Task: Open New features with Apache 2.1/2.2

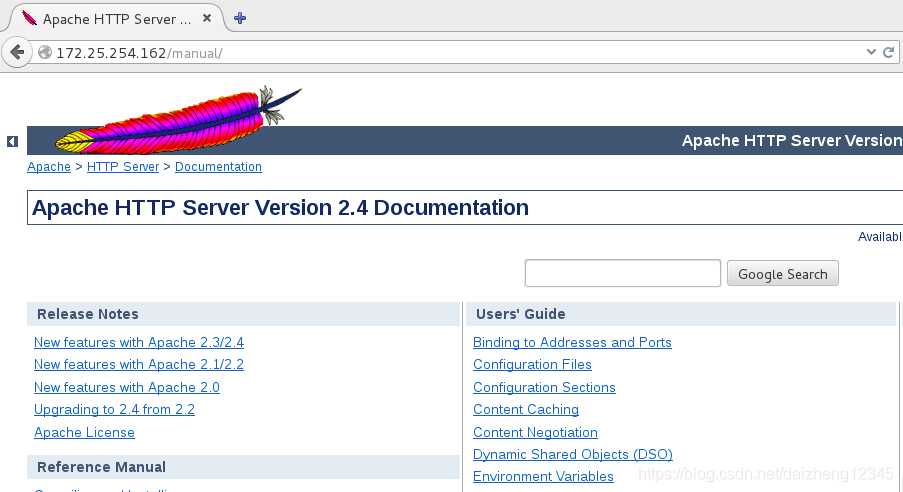Action: click(139, 365)
